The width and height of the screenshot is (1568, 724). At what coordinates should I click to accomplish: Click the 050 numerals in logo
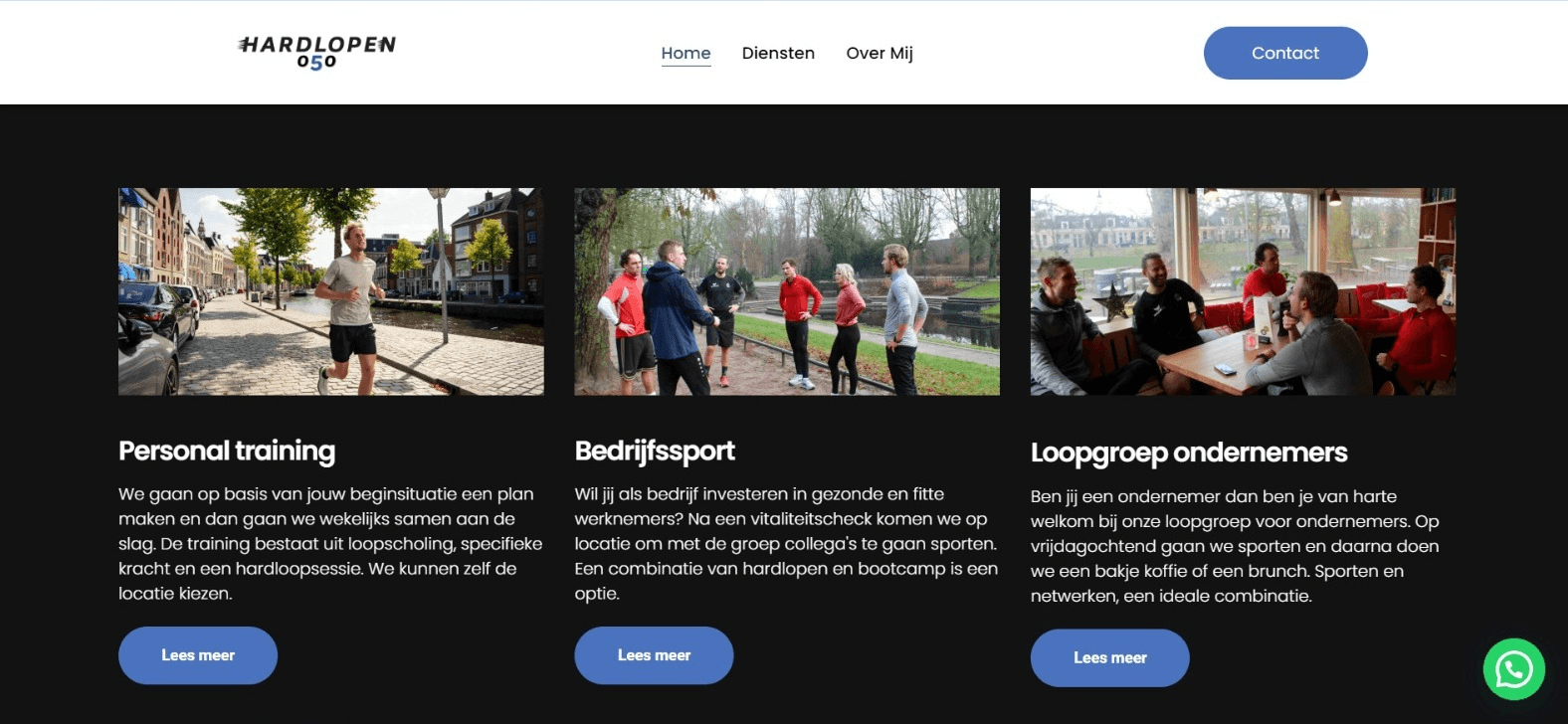tap(316, 63)
